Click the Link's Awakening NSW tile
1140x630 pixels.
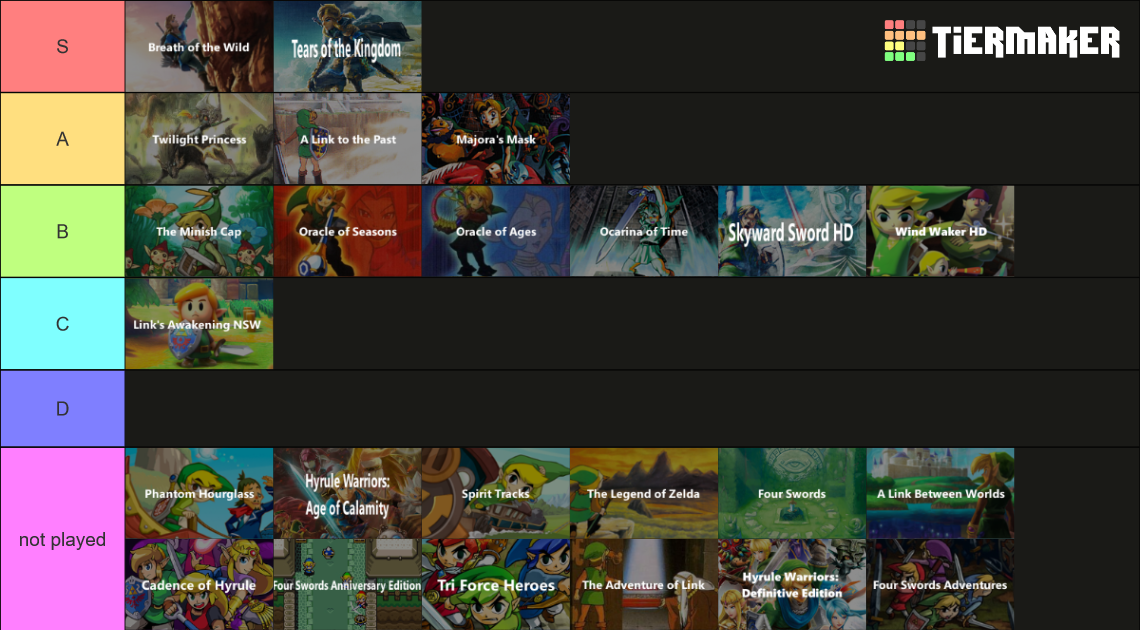click(x=199, y=324)
